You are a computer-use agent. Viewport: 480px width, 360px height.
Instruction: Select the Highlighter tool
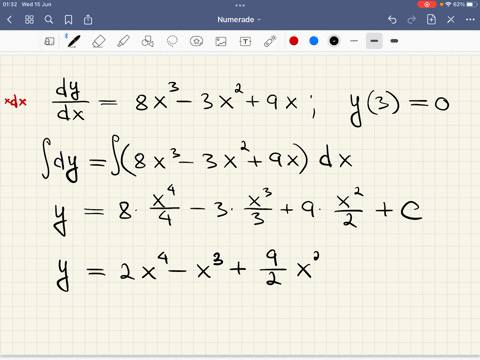click(123, 41)
